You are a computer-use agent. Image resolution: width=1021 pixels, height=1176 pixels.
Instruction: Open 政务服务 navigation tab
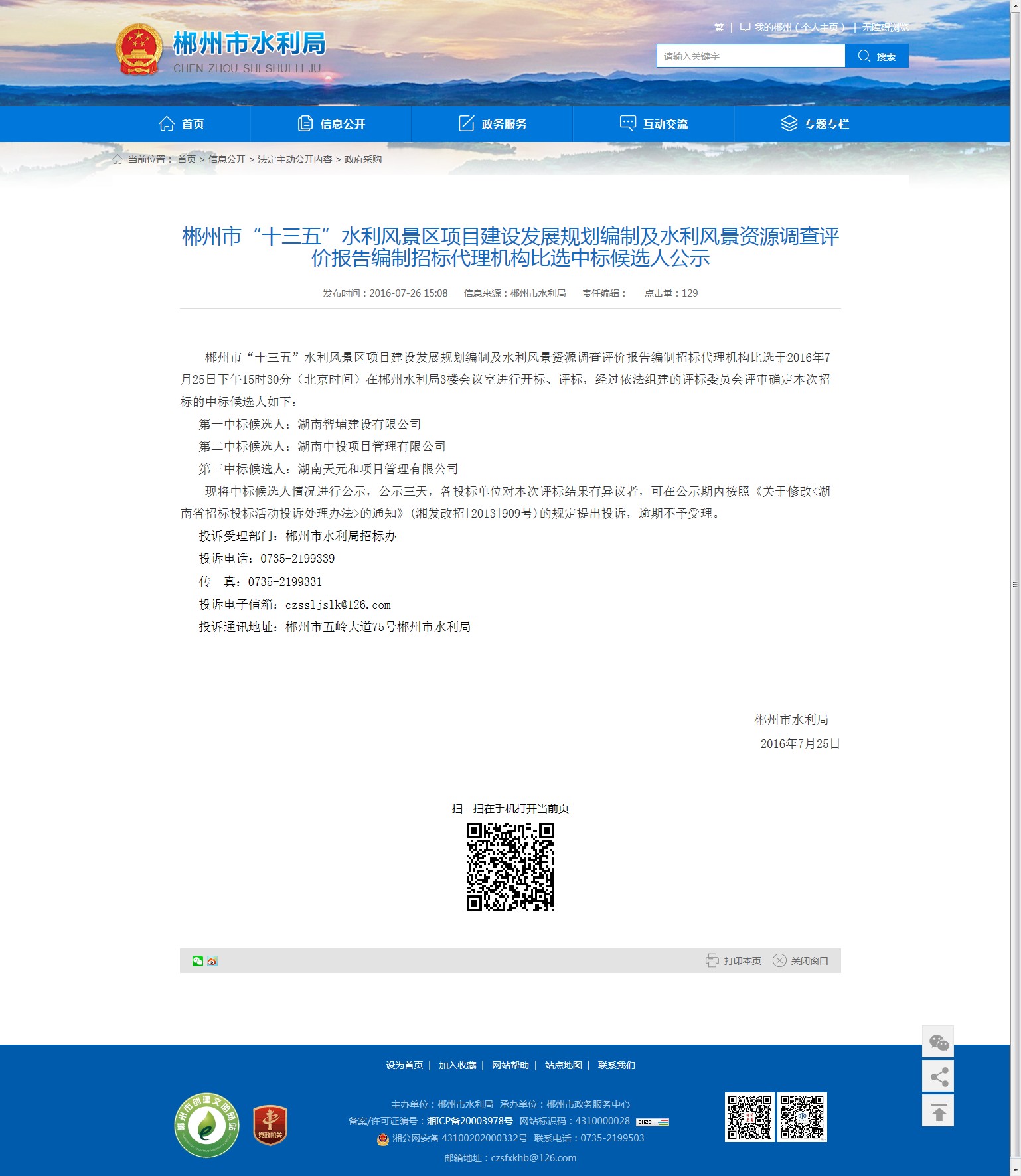[x=493, y=123]
